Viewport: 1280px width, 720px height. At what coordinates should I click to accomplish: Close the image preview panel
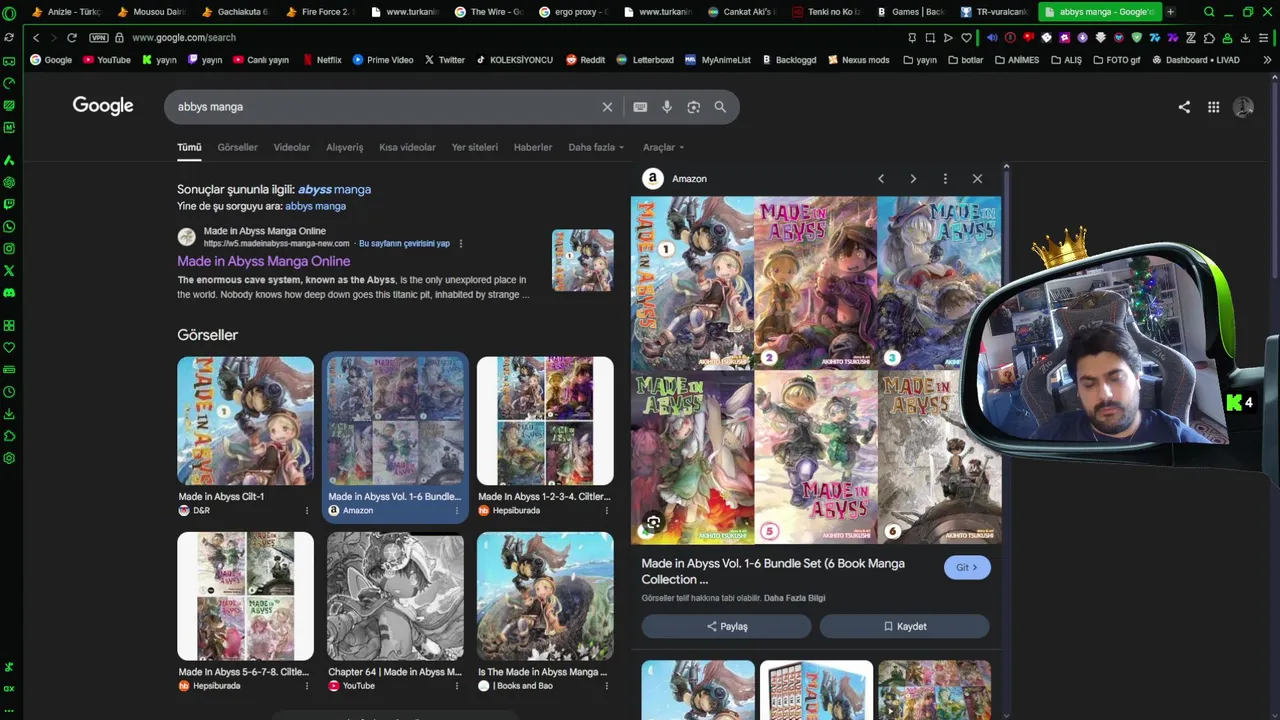pos(977,179)
